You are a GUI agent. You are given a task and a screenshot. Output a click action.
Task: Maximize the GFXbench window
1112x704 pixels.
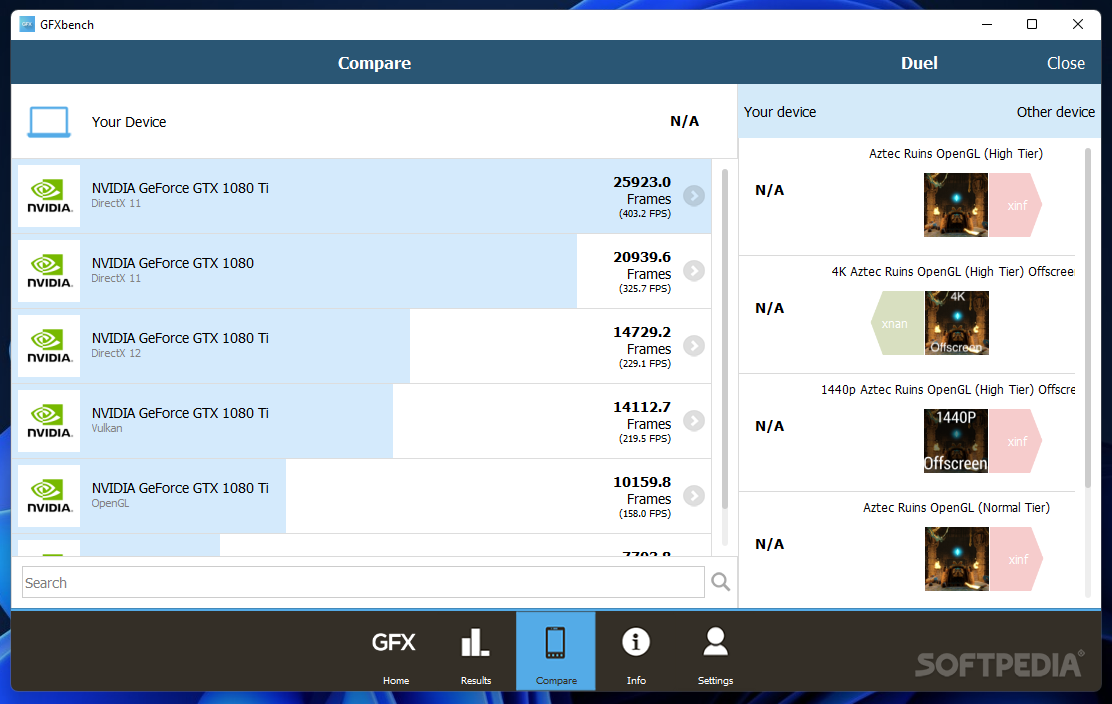[1032, 24]
